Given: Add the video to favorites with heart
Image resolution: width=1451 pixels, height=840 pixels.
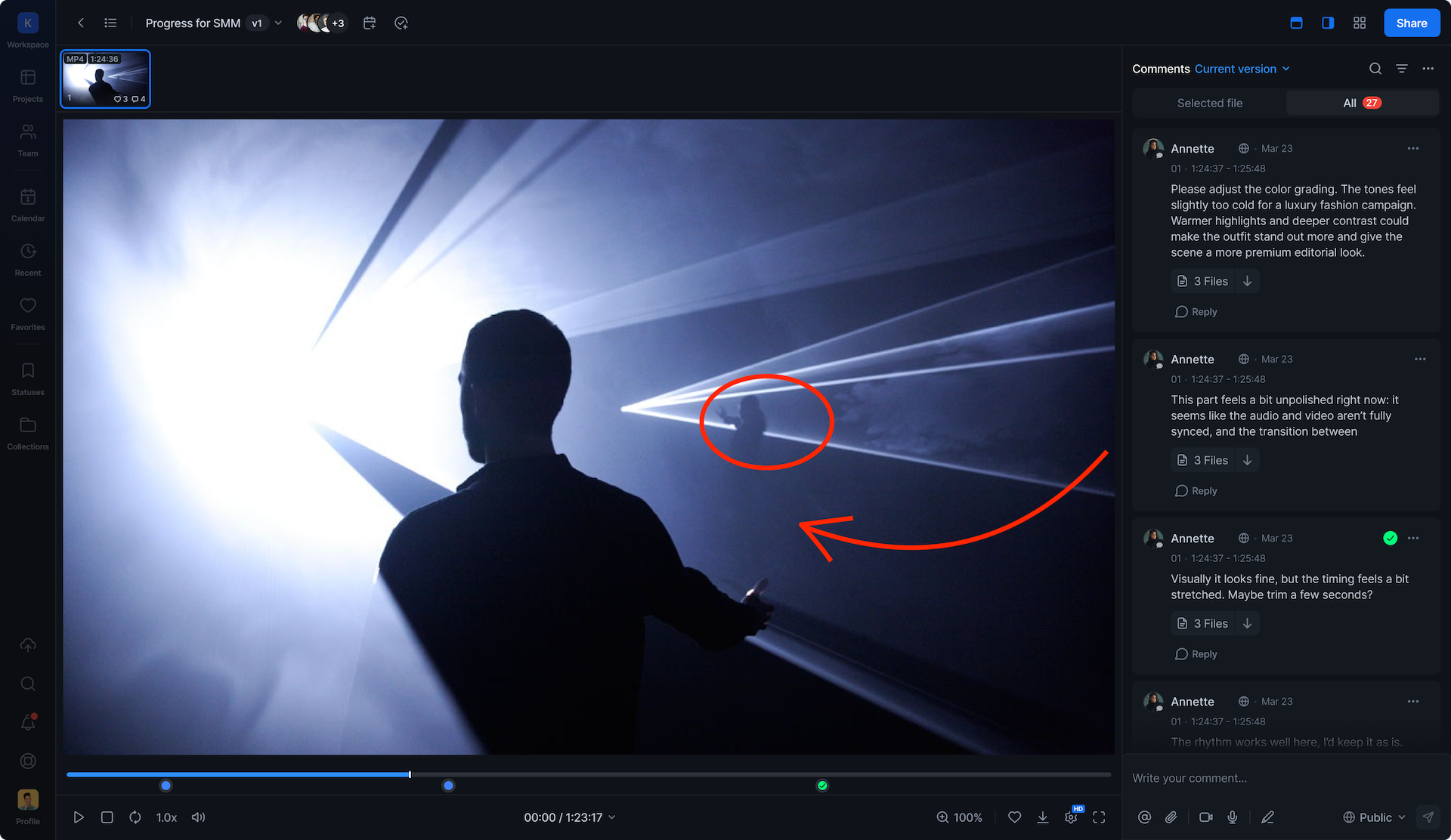Looking at the screenshot, I should coord(1015,817).
